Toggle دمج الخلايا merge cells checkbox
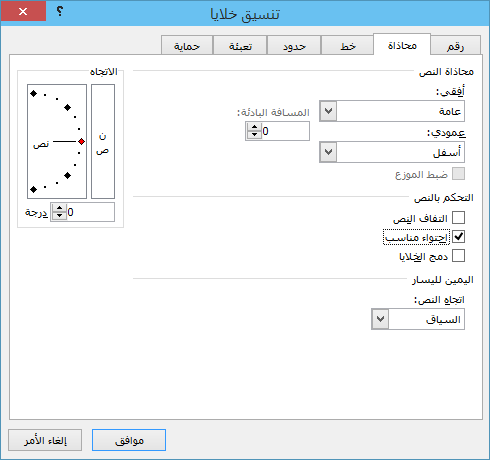Image resolution: width=490 pixels, height=460 pixels. pyautogui.click(x=458, y=256)
